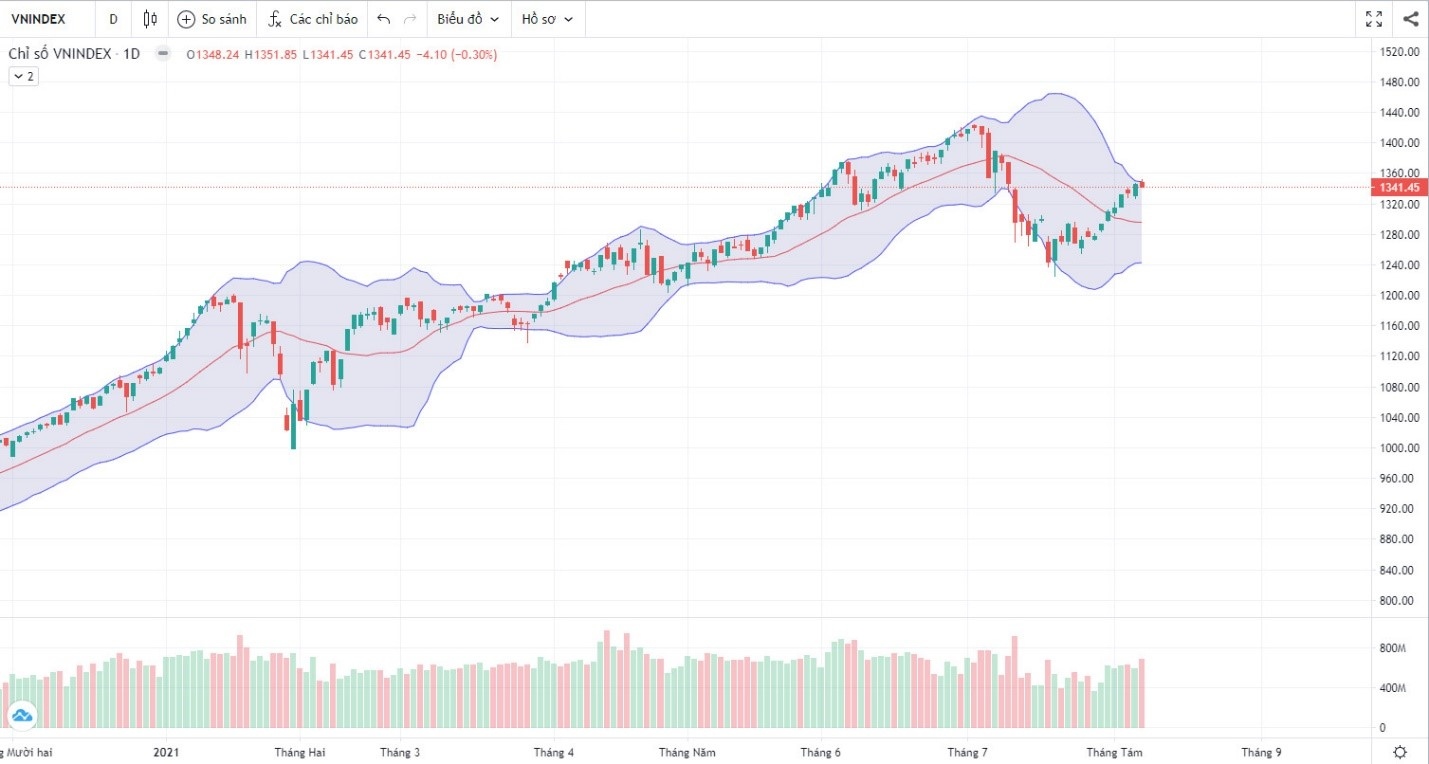1429x764 pixels.
Task: Open chart settings via the gear icon
Action: [1399, 751]
